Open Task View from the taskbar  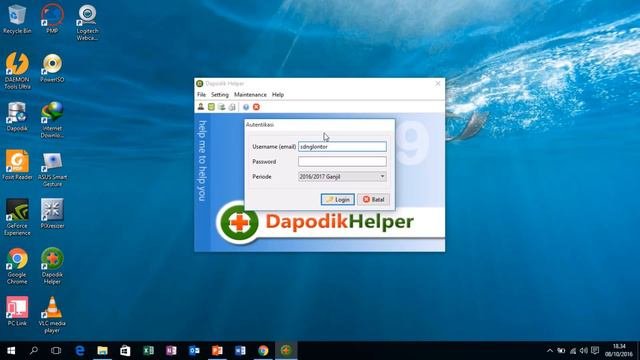(x=56, y=351)
